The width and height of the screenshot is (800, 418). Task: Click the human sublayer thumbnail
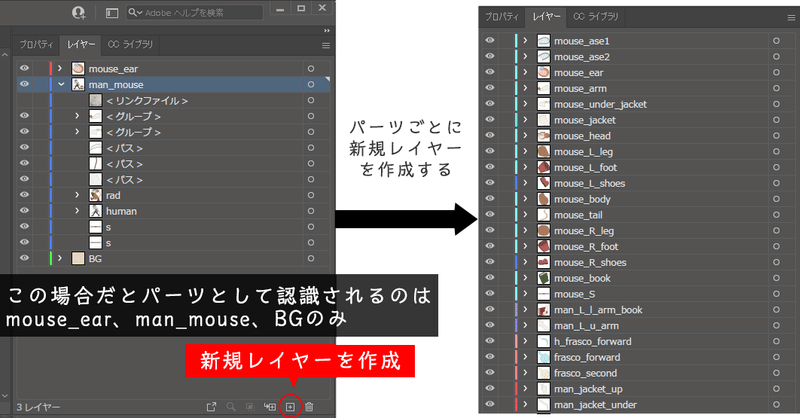[x=95, y=211]
